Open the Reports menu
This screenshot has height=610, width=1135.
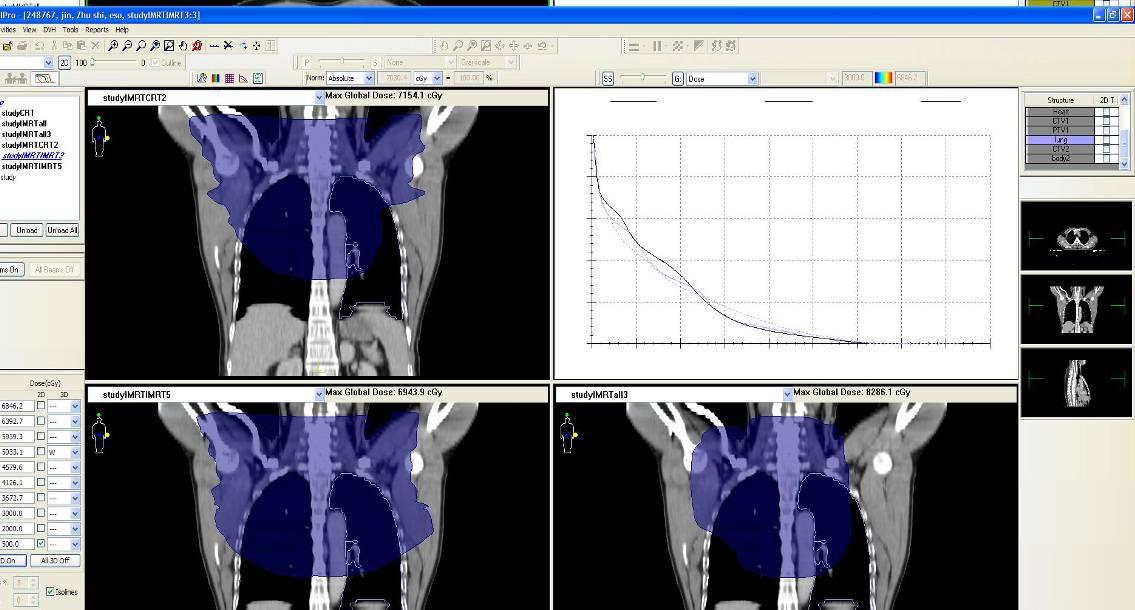tap(97, 30)
